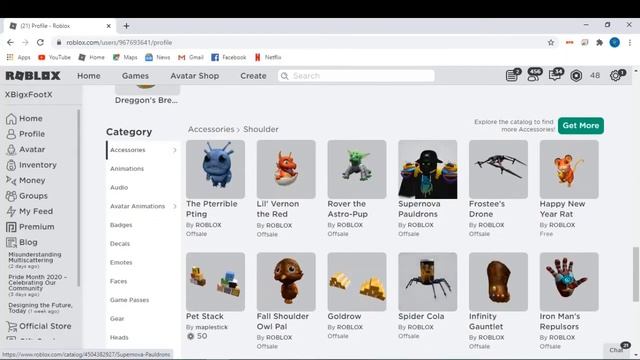Select the Decals category
This screenshot has height=360, width=640.
click(x=120, y=244)
